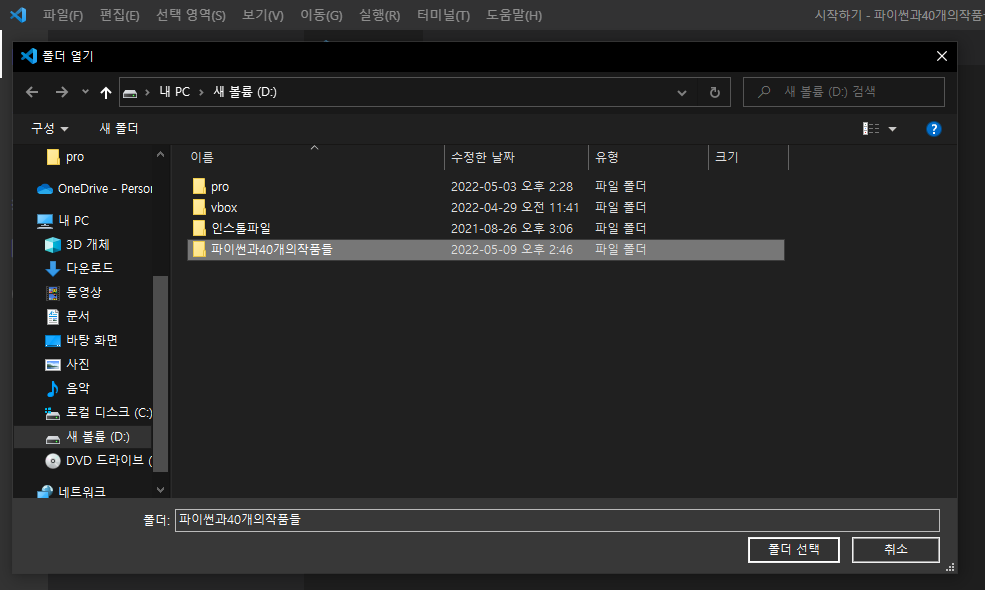Viewport: 985px width, 590px height.
Task: Select 내 PC in navigation pane
Action: click(73, 221)
